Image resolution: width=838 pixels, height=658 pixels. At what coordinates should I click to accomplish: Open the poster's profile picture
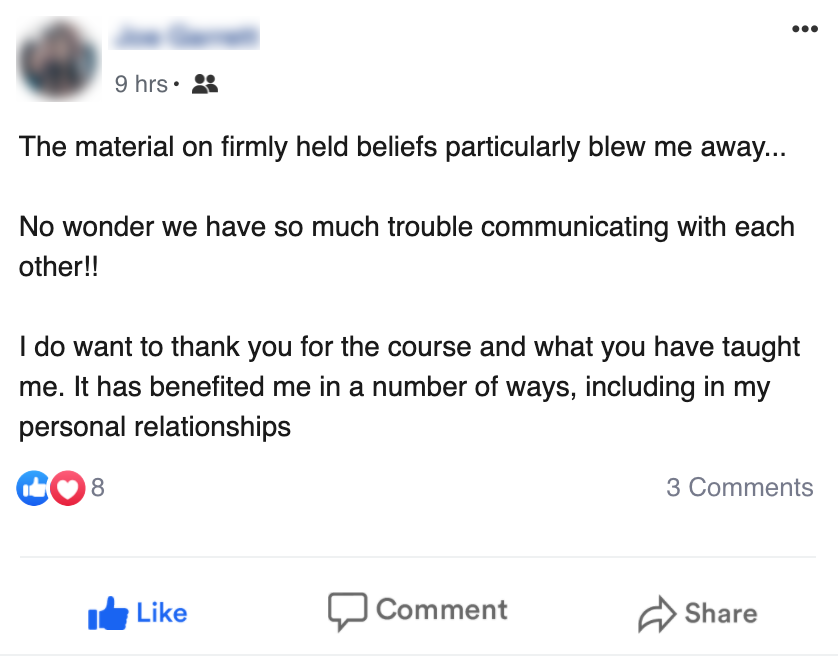coord(58,59)
